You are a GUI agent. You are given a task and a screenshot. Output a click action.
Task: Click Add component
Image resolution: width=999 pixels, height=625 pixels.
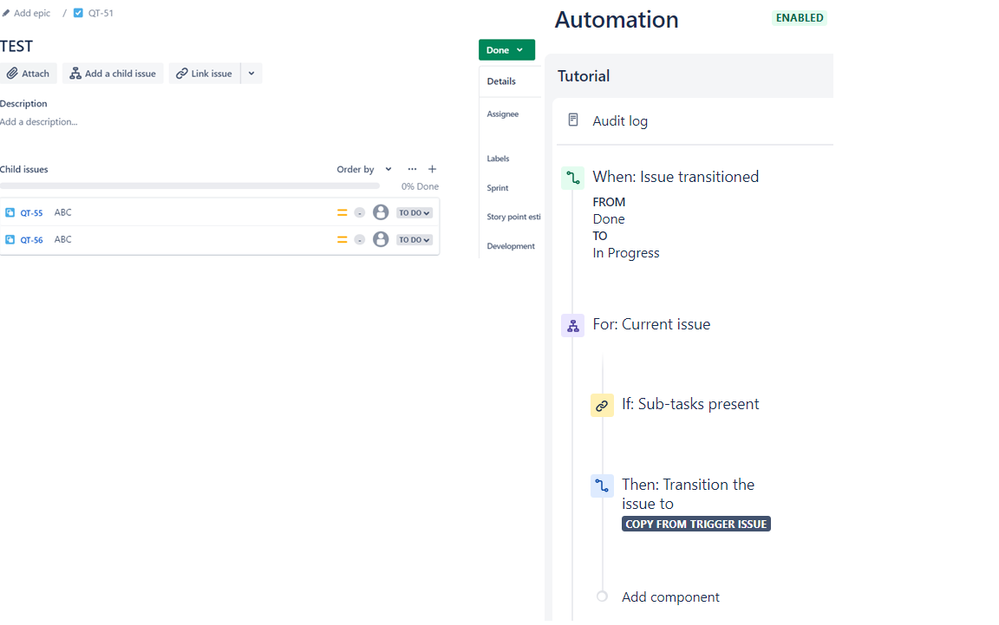(670, 597)
